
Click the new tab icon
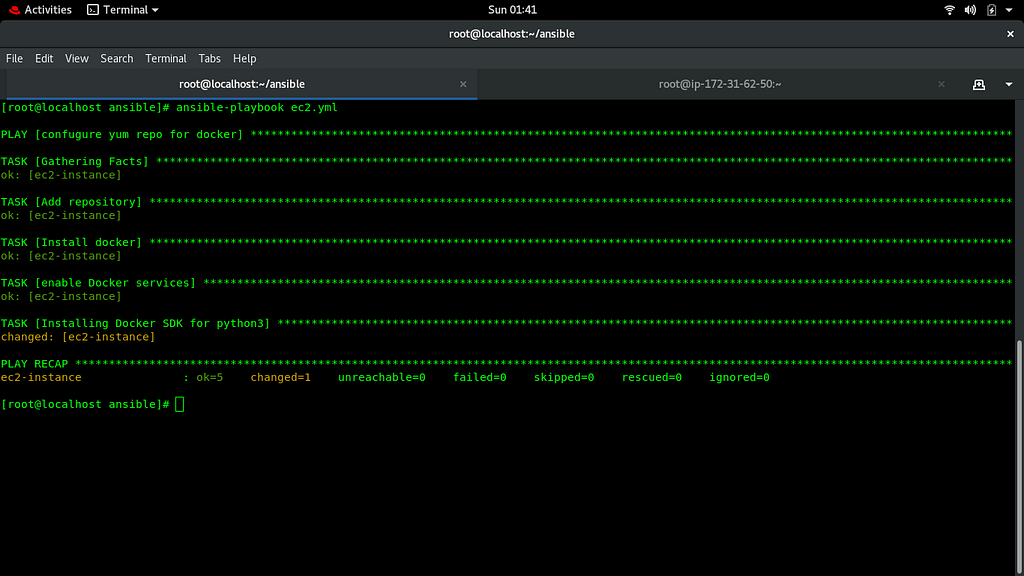click(978, 84)
